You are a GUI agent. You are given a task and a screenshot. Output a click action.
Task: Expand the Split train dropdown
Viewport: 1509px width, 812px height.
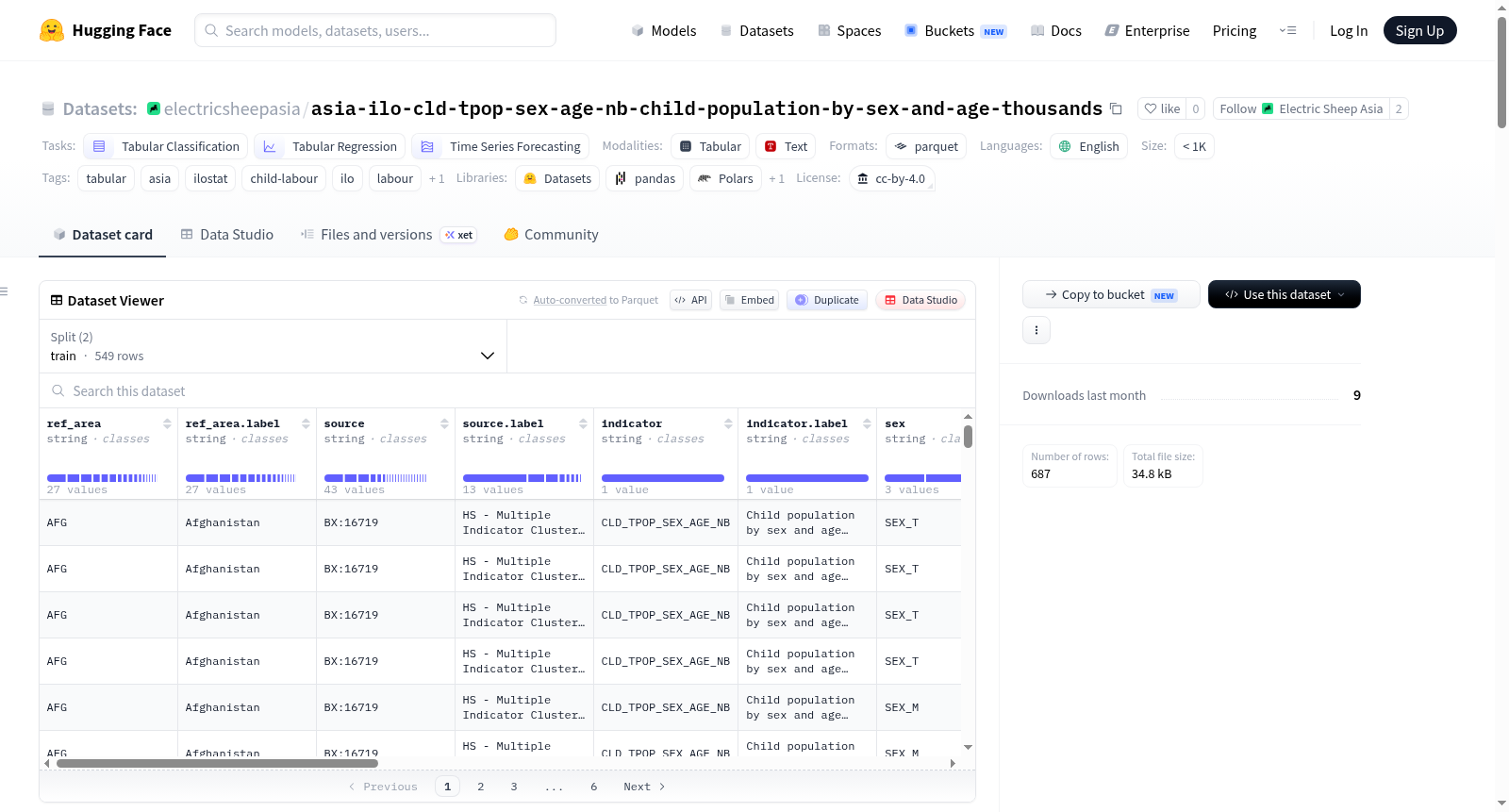click(273, 346)
